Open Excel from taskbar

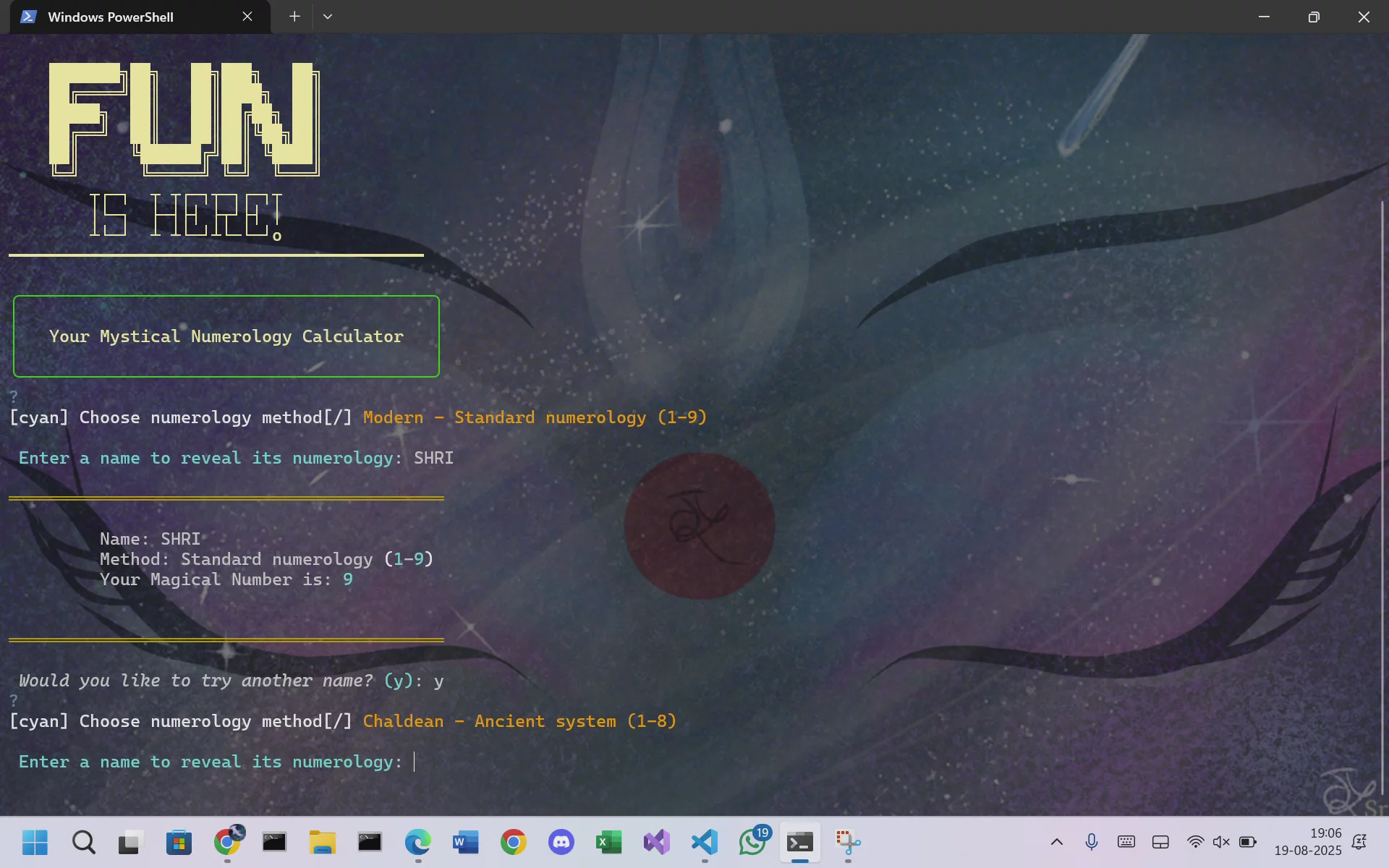point(608,842)
